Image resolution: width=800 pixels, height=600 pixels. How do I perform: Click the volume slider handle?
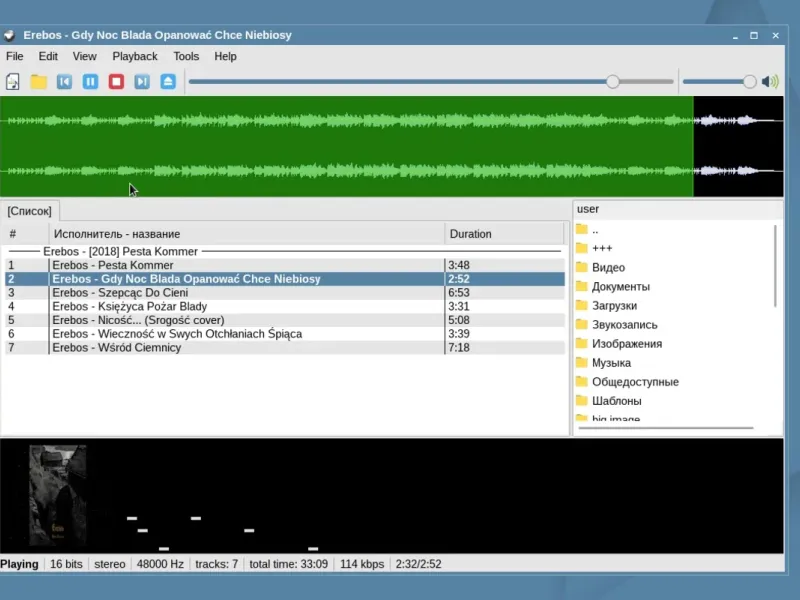pyautogui.click(x=749, y=82)
